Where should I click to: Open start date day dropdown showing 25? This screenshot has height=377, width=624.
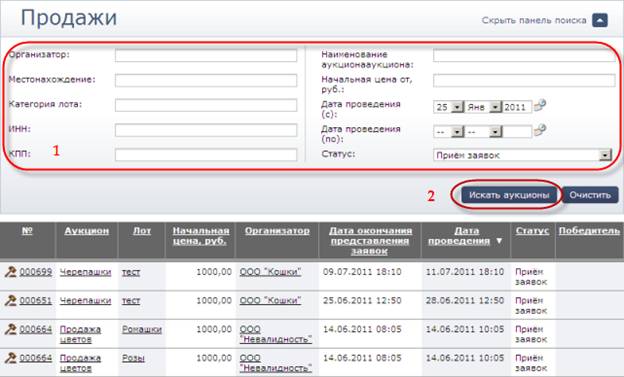pos(457,107)
